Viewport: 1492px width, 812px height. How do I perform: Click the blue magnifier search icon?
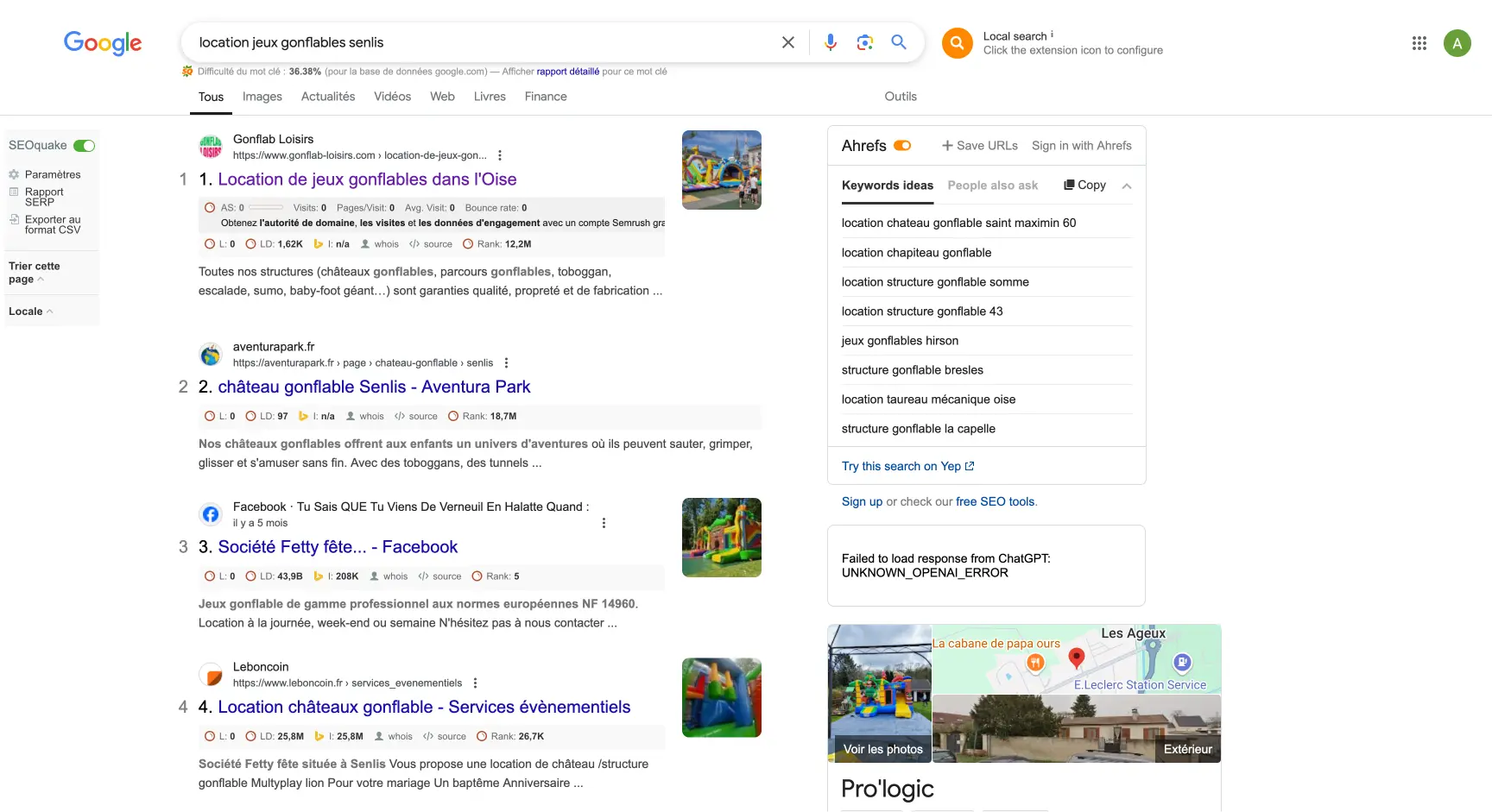[899, 42]
